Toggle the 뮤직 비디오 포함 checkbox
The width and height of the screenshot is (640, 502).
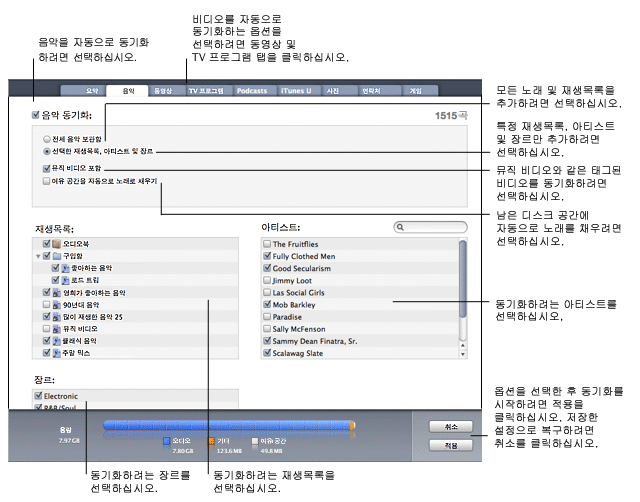[47, 168]
